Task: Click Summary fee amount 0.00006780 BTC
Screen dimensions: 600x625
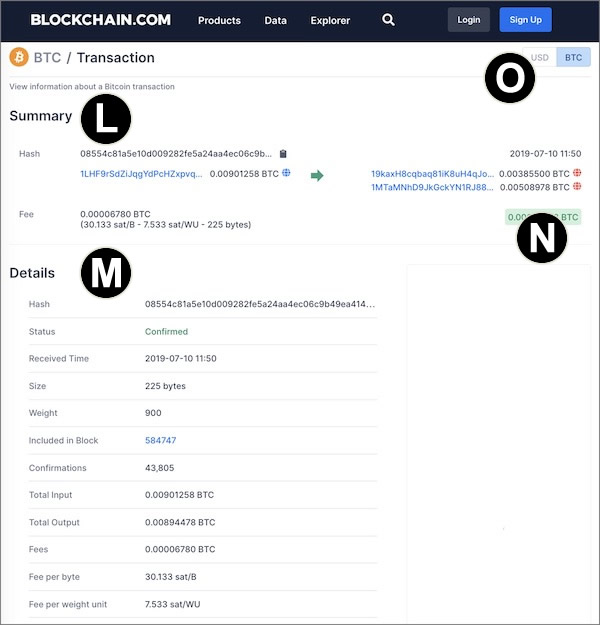Action: click(x=115, y=214)
